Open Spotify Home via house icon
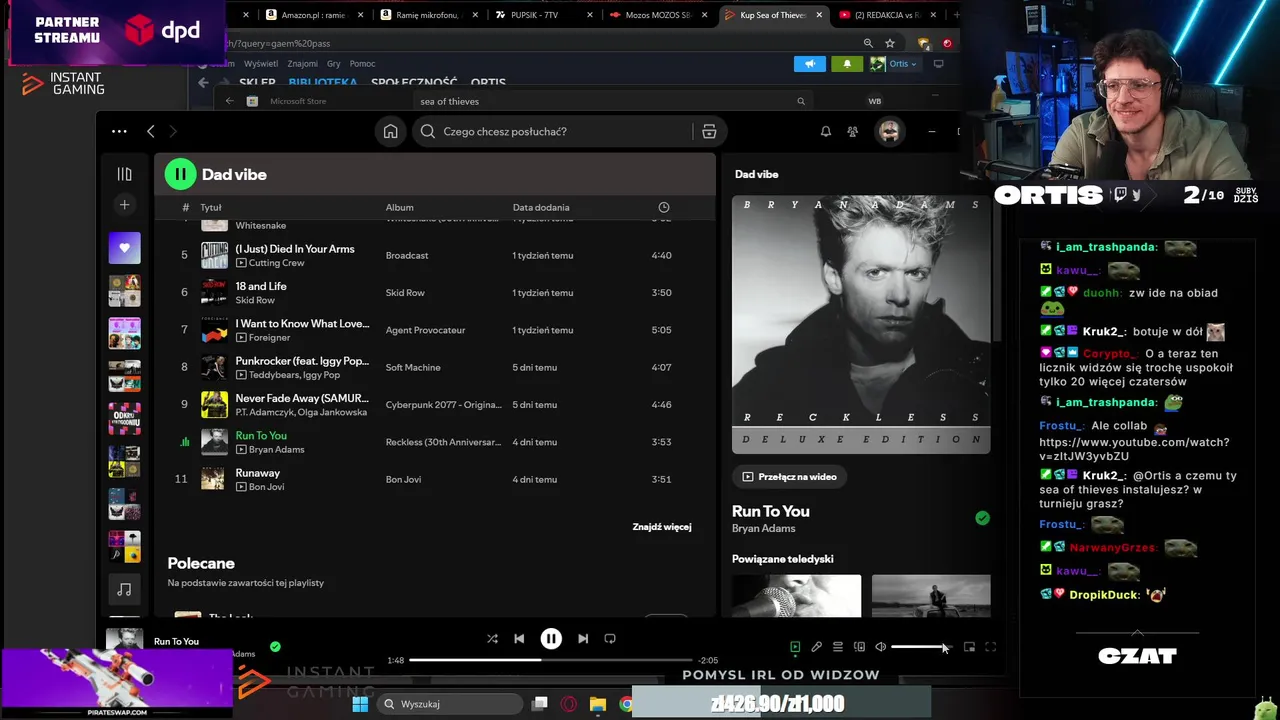The image size is (1280, 720). click(x=391, y=131)
